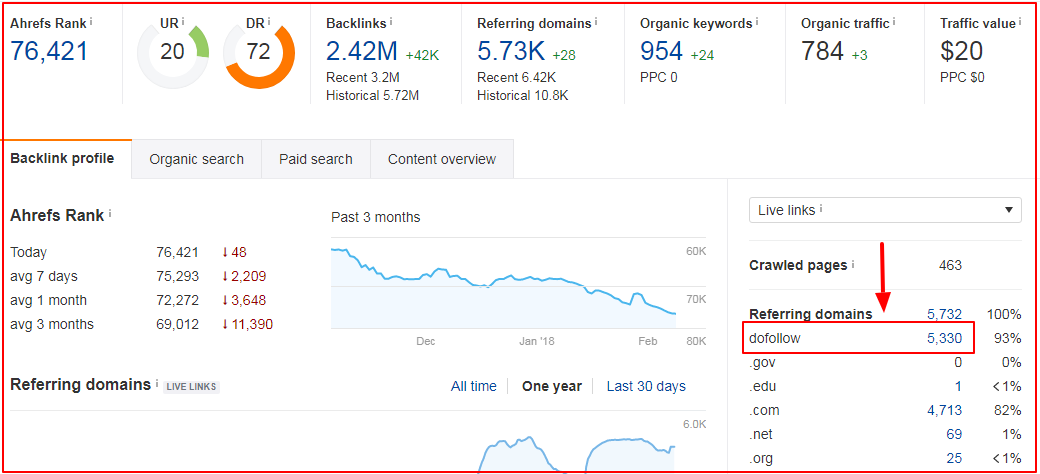Select One year range
Viewport: 1040px width, 474px height.
552,386
